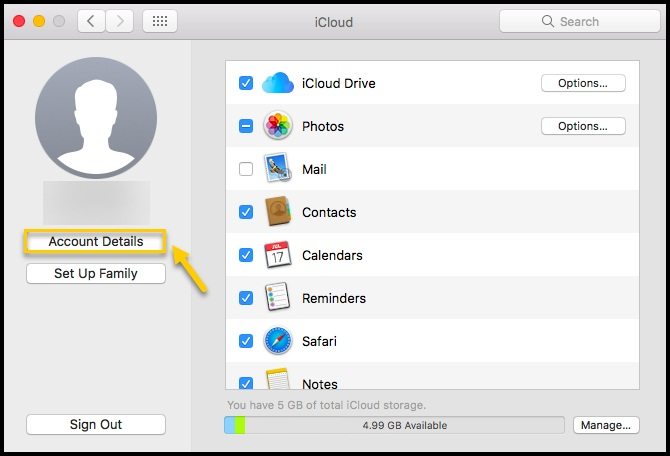Screen dimensions: 670x456
Task: Uncheck the iCloud Drive checkbox
Action: (246, 83)
